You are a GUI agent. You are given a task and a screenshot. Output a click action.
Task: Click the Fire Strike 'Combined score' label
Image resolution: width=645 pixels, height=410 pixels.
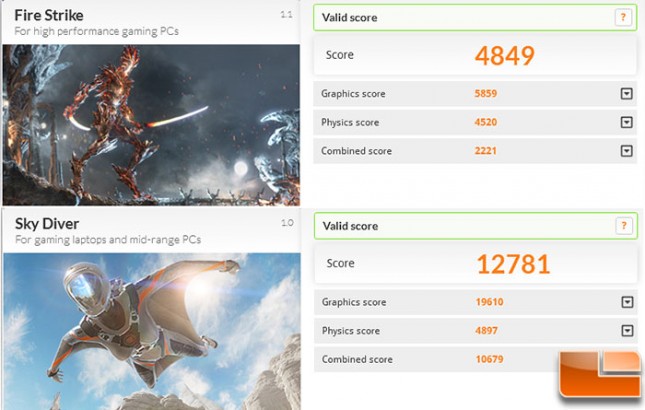(x=357, y=151)
